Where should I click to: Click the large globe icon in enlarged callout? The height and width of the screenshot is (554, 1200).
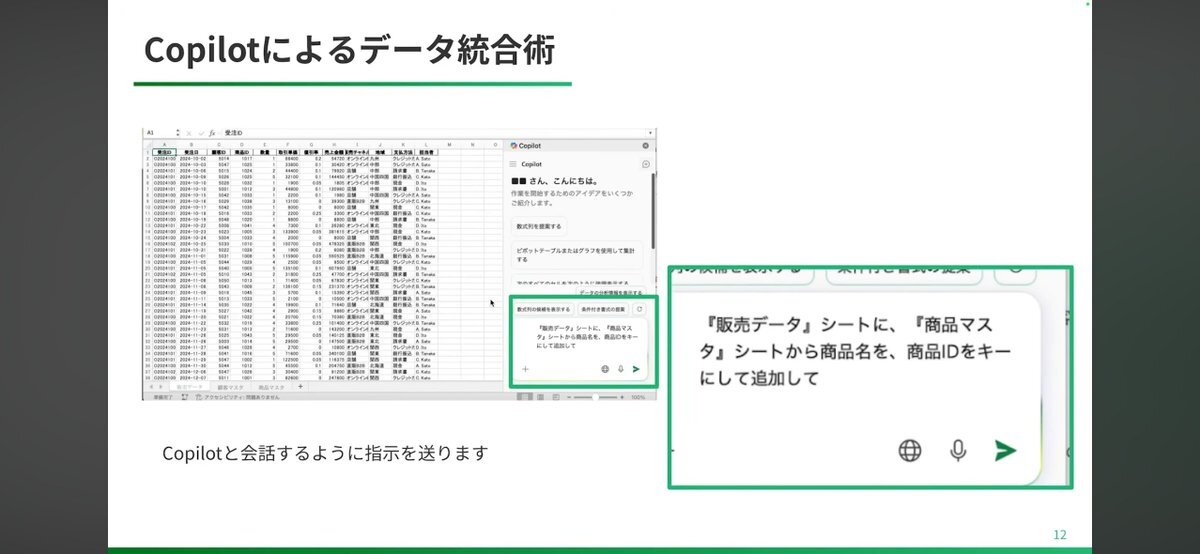coord(910,451)
